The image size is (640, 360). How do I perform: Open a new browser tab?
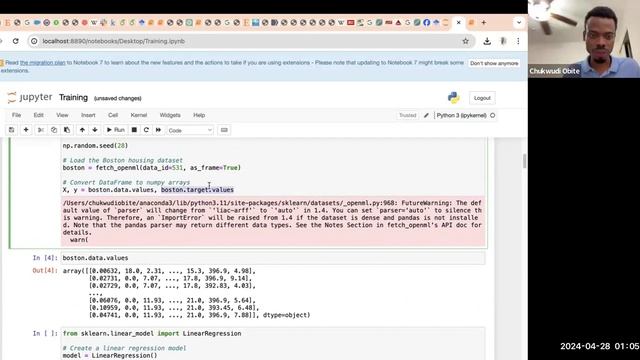(x=484, y=23)
